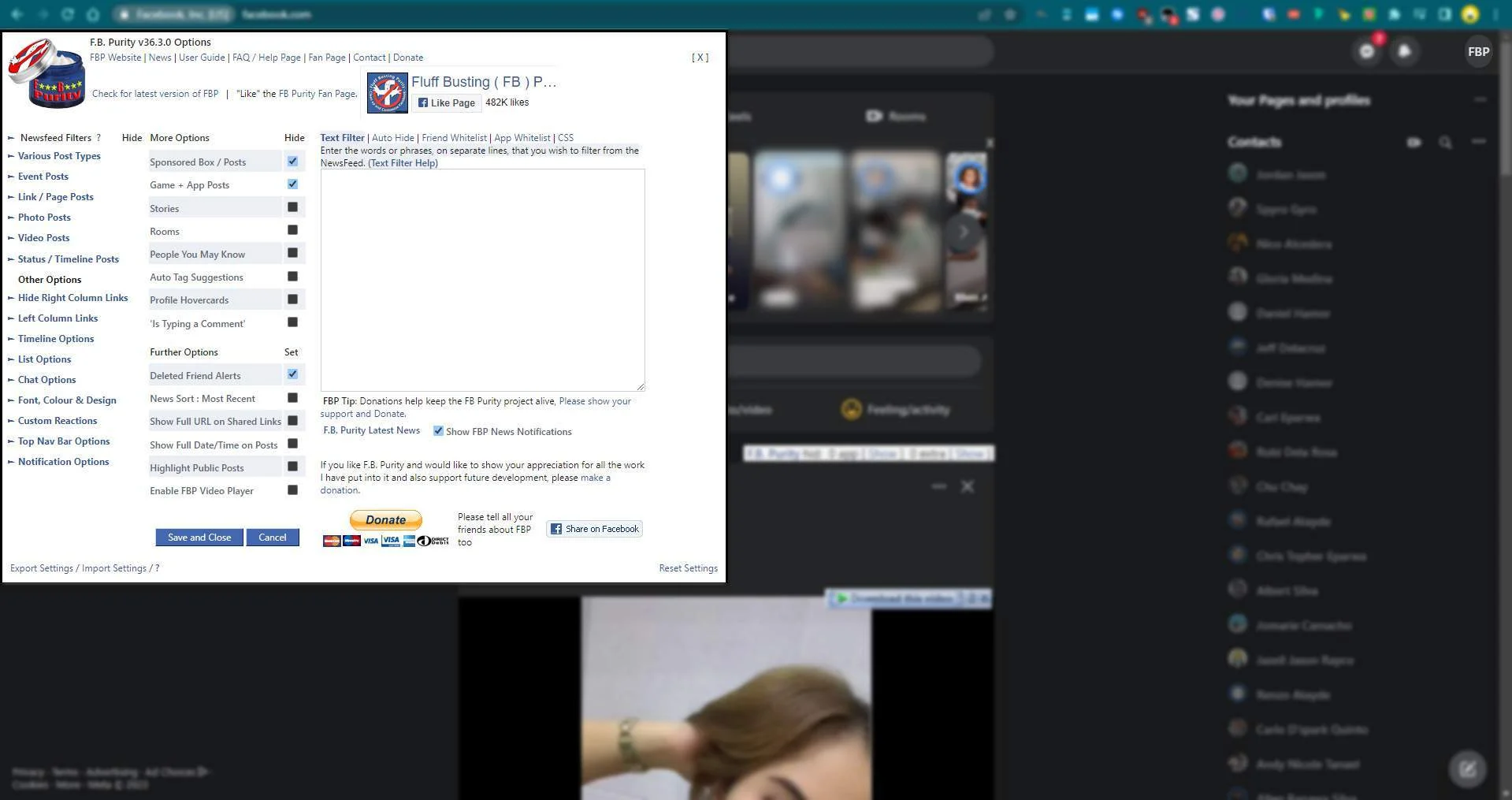This screenshot has height=800, width=1512.
Task: Switch to Text Filter tab
Action: (342, 138)
